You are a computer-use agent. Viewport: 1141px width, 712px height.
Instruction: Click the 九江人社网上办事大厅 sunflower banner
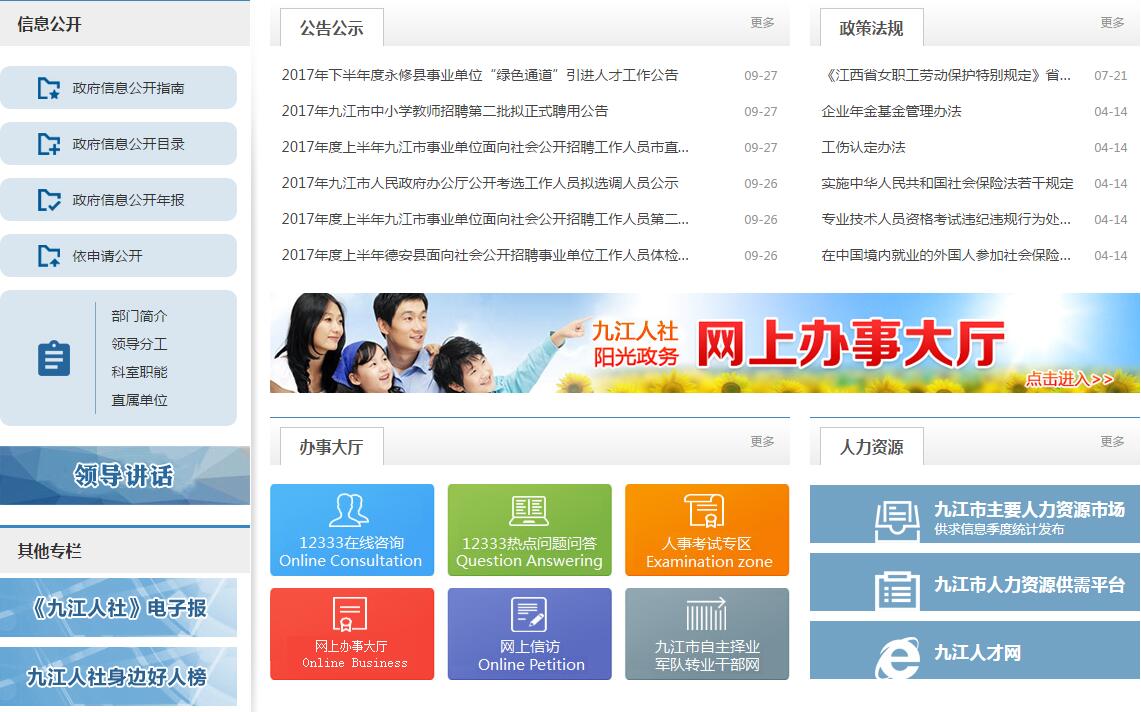[704, 343]
